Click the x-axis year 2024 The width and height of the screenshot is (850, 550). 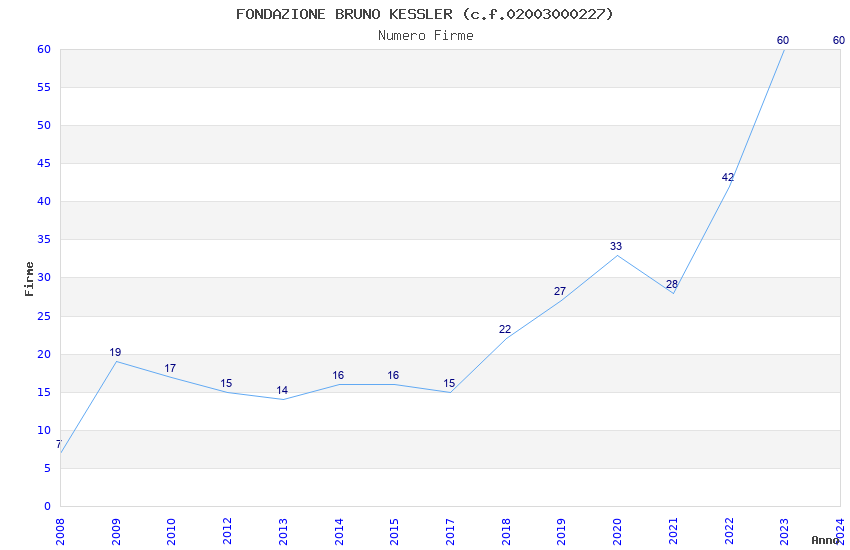coord(840,531)
